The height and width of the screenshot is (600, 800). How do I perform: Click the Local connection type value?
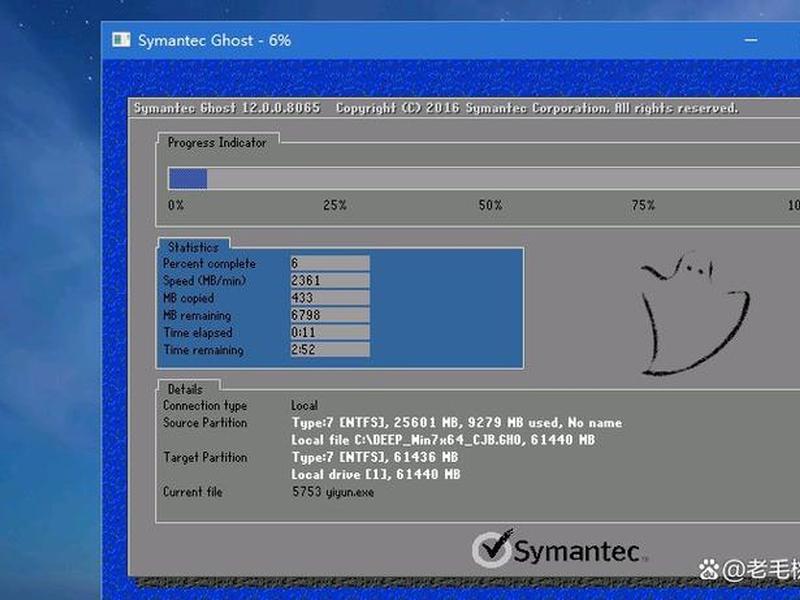point(304,406)
